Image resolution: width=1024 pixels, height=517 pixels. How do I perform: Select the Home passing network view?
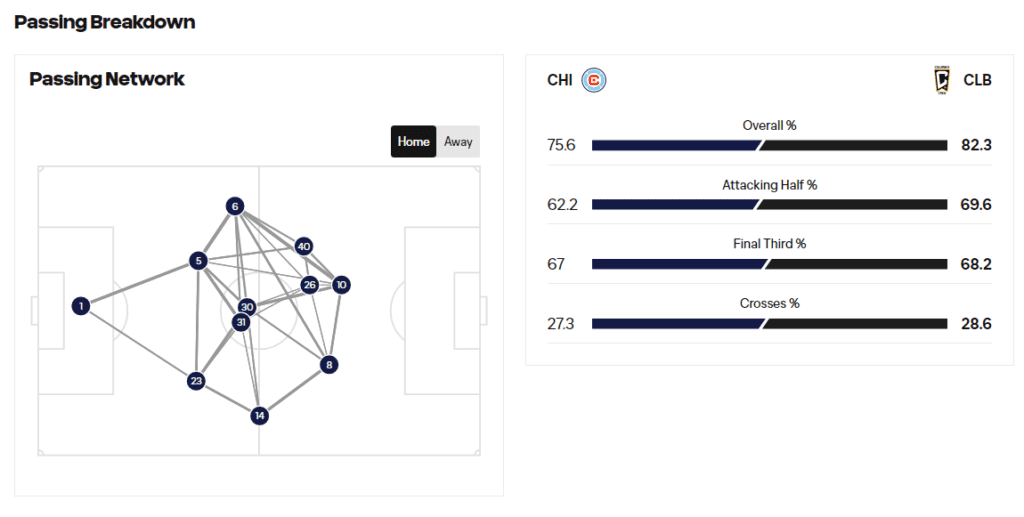tap(413, 142)
